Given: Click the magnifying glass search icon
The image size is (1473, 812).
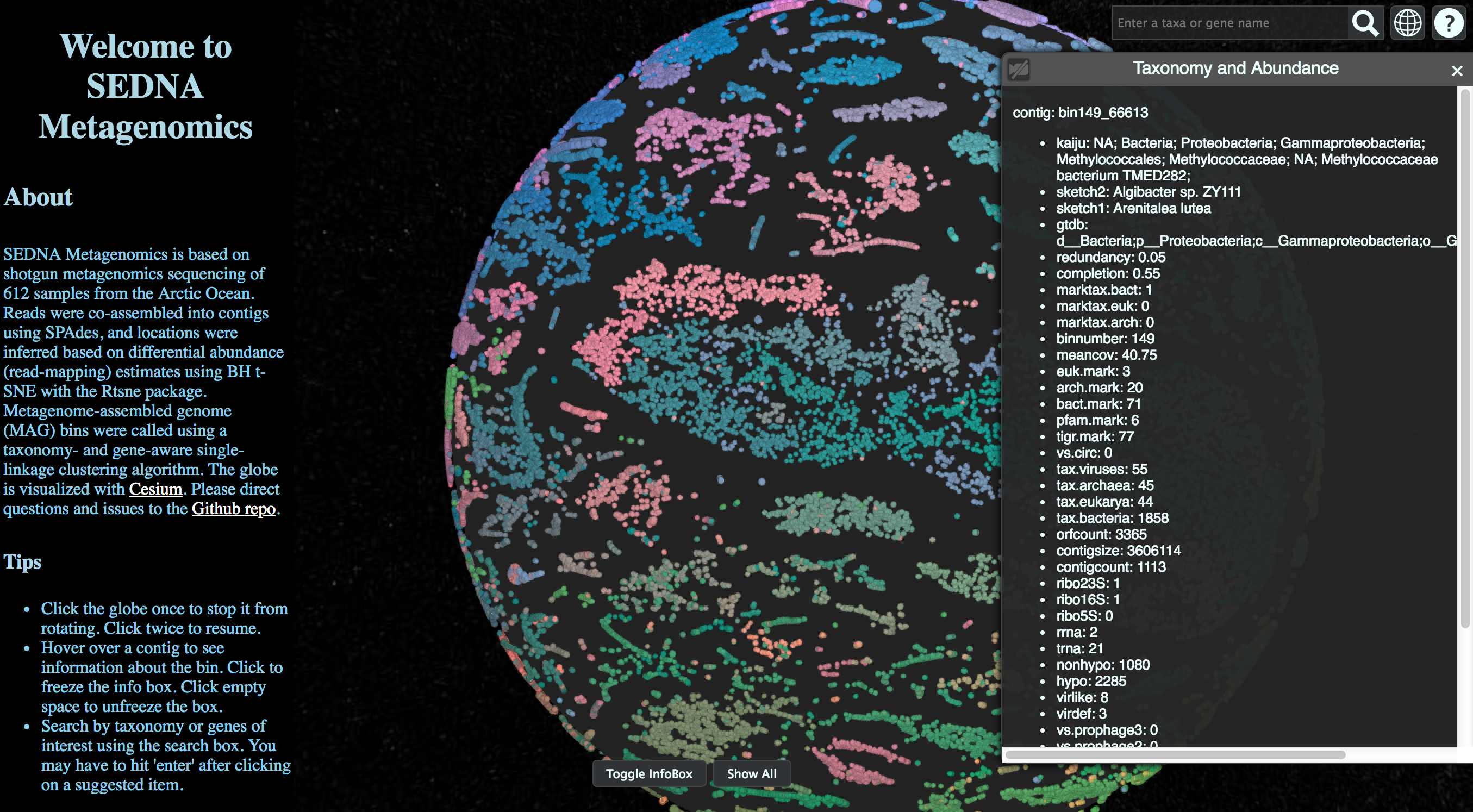Looking at the screenshot, I should (x=1365, y=23).
